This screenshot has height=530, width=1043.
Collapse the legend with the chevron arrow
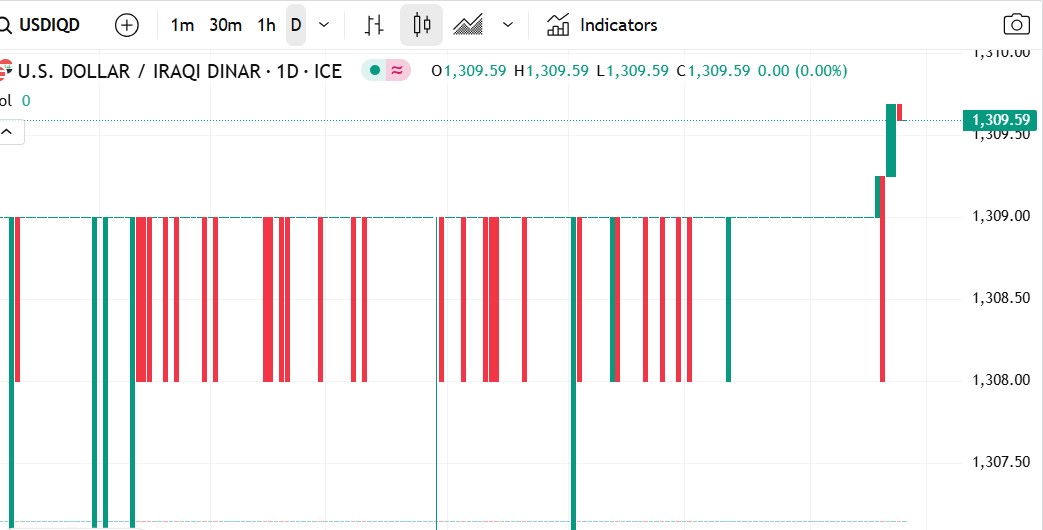[8, 132]
